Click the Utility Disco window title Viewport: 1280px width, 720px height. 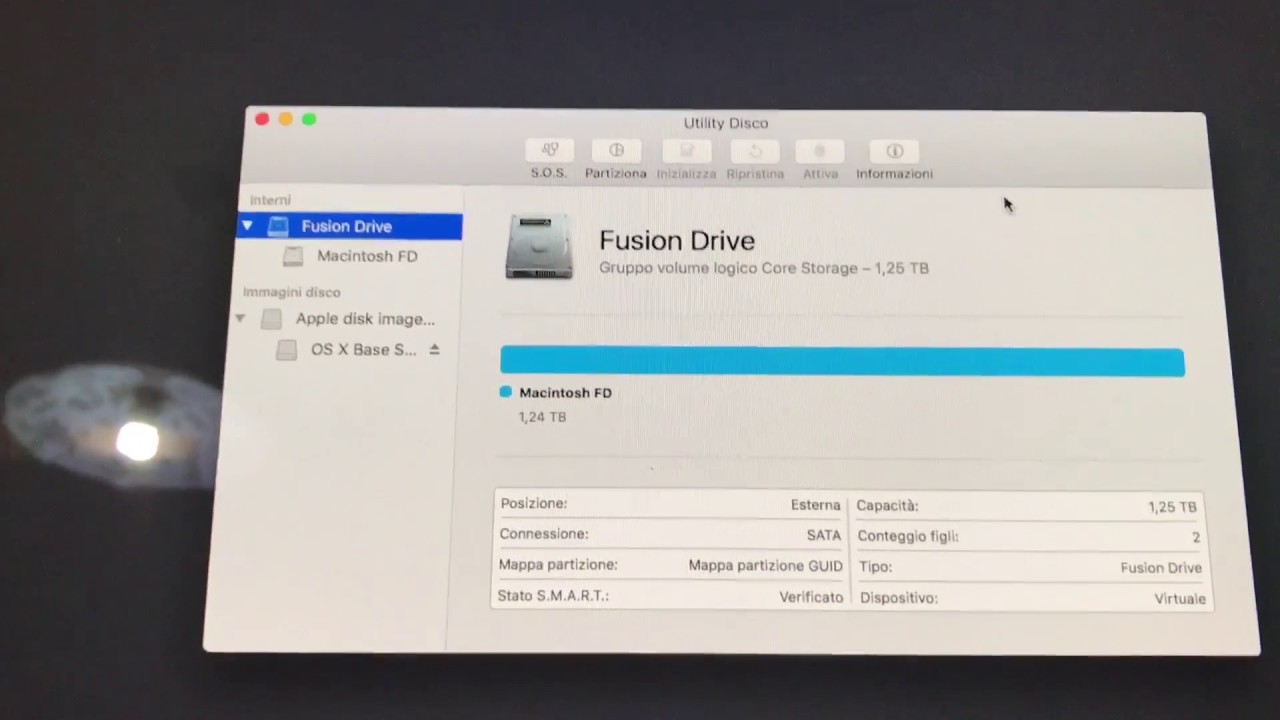tap(726, 123)
